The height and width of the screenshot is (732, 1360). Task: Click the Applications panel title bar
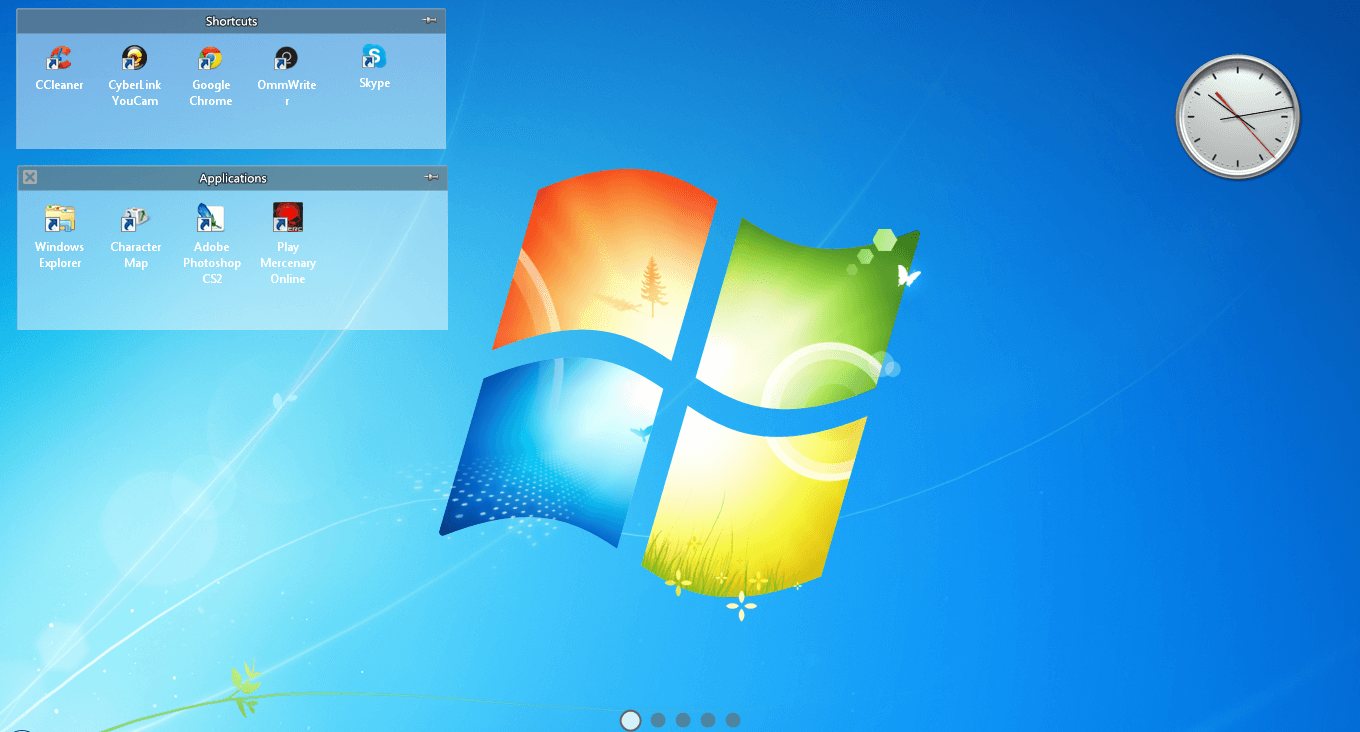click(232, 177)
